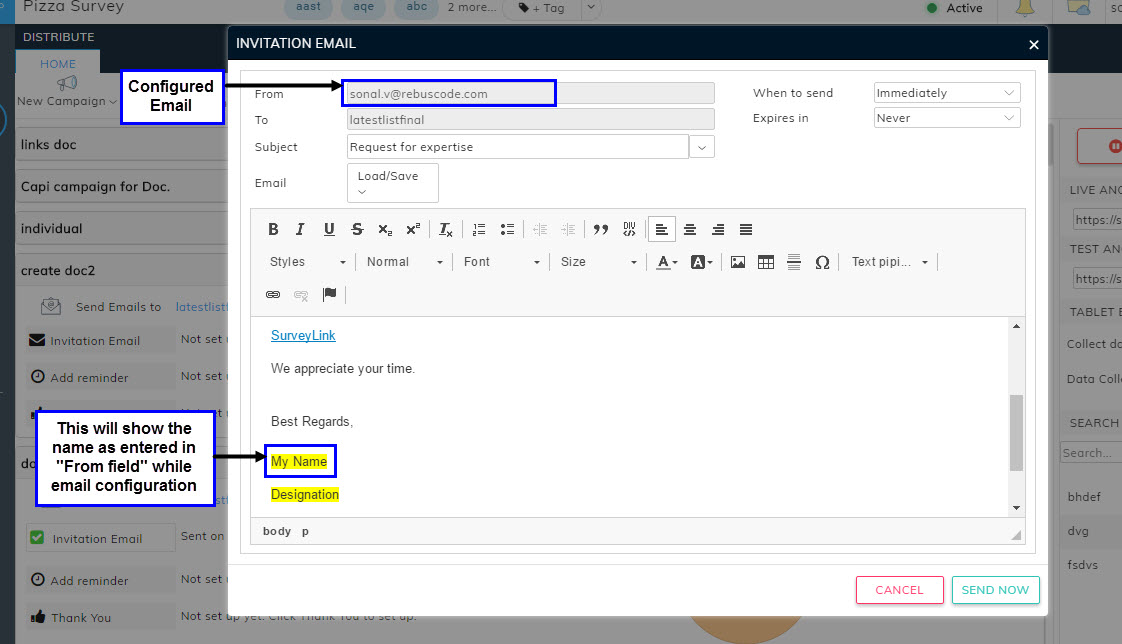
Task: Click the + Tag button
Action: 542,8
